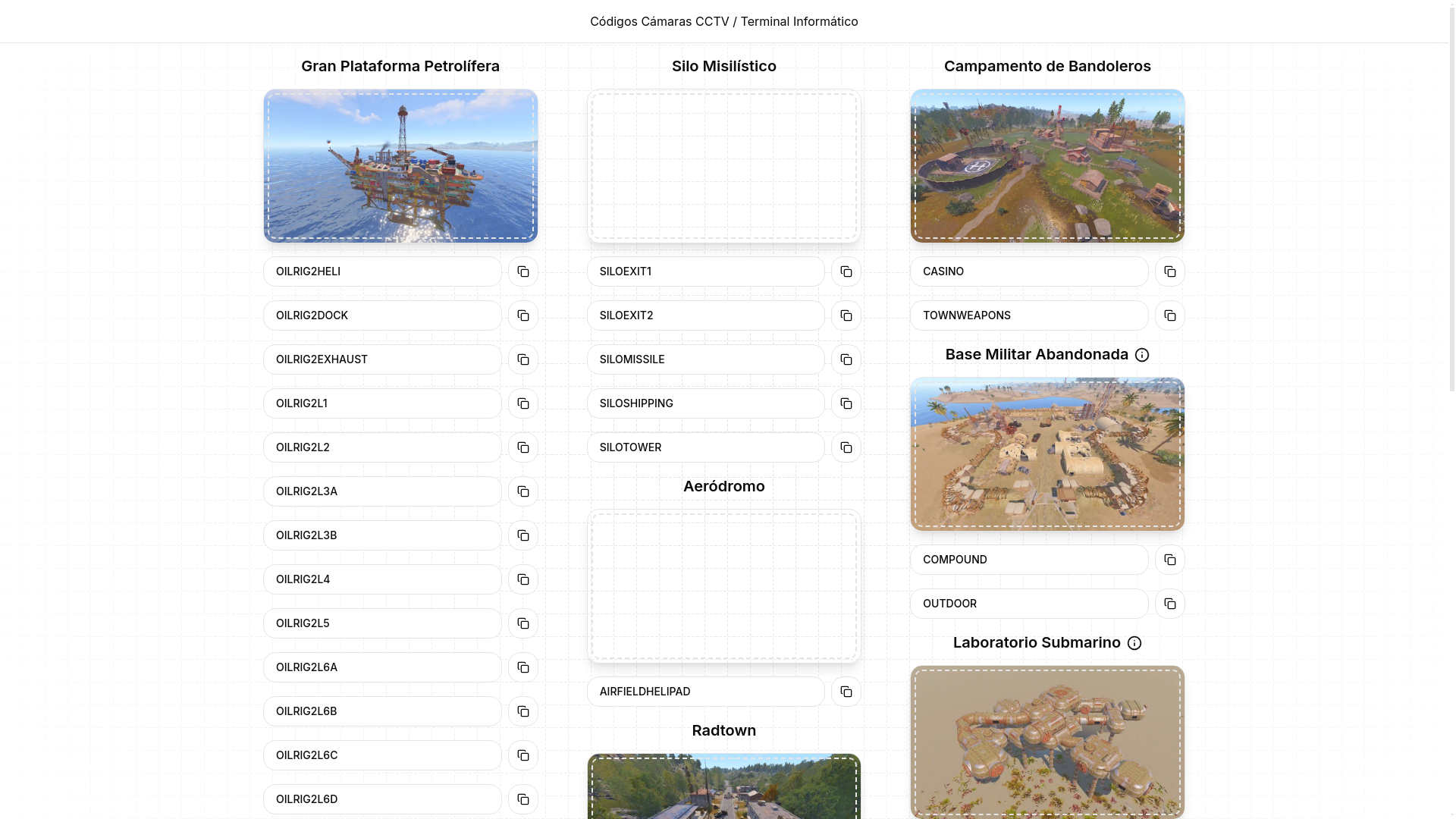This screenshot has width=1456, height=819.
Task: Open the oil rig platform image
Action: (x=400, y=166)
